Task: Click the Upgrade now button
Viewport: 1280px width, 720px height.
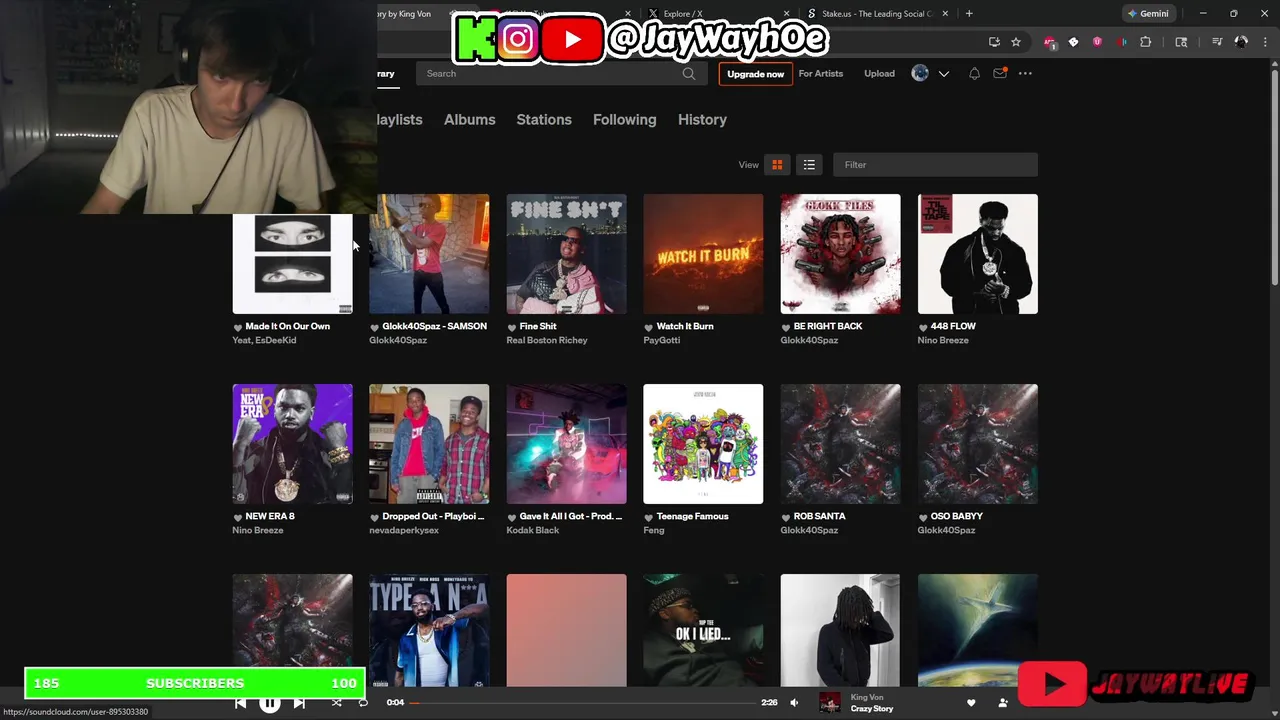Action: pyautogui.click(x=755, y=74)
